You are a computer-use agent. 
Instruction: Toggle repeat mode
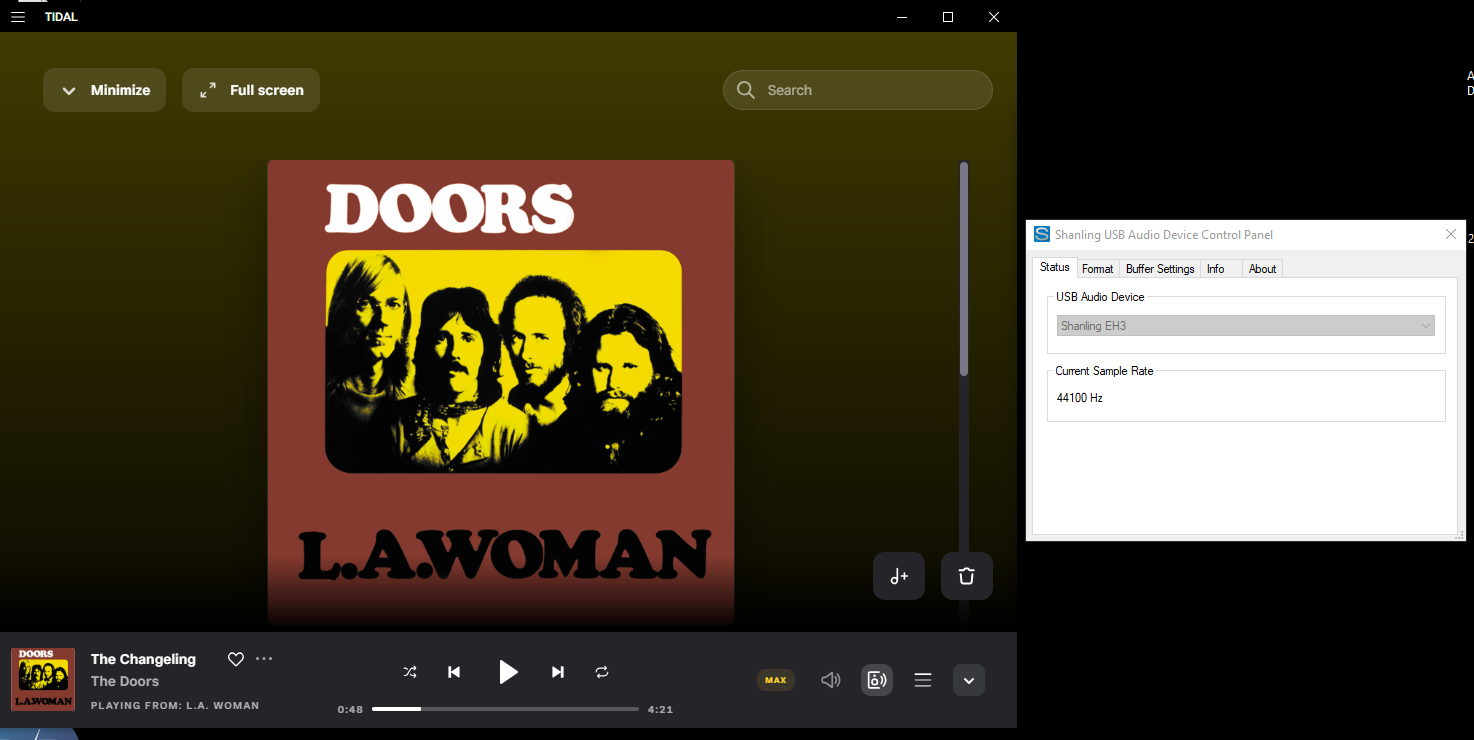602,672
